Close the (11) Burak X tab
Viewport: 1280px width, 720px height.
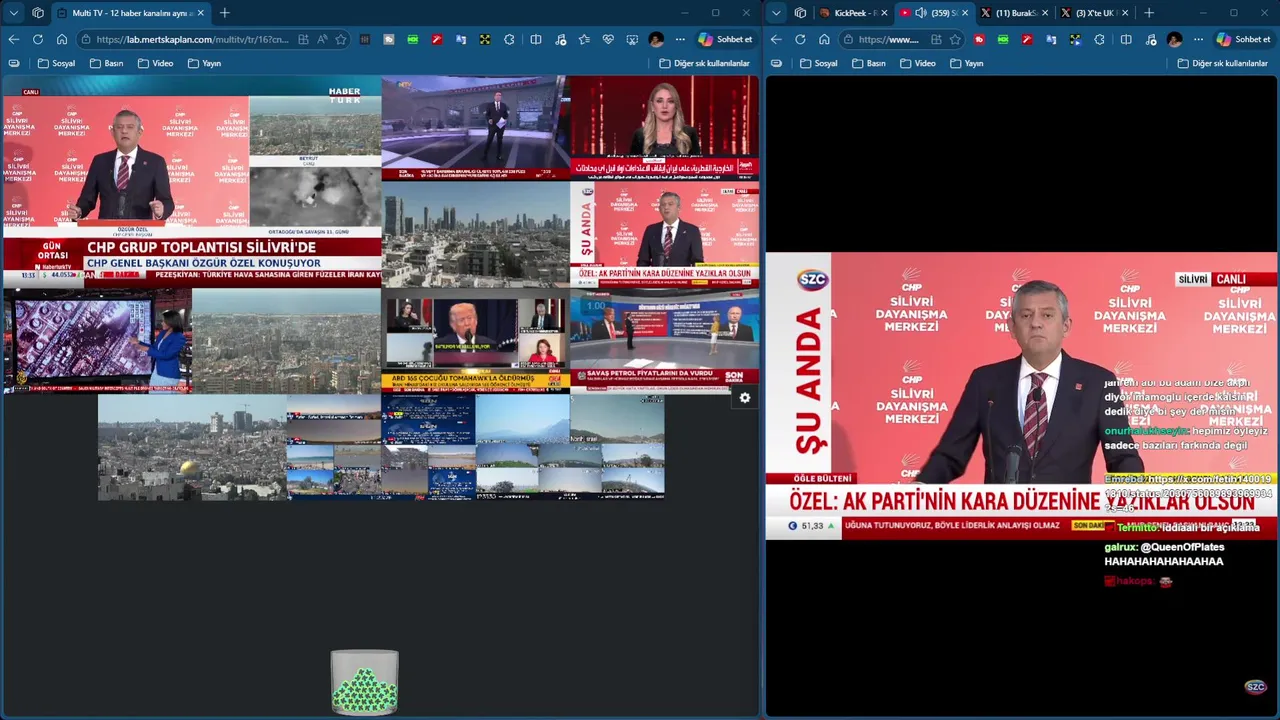coord(1045,13)
